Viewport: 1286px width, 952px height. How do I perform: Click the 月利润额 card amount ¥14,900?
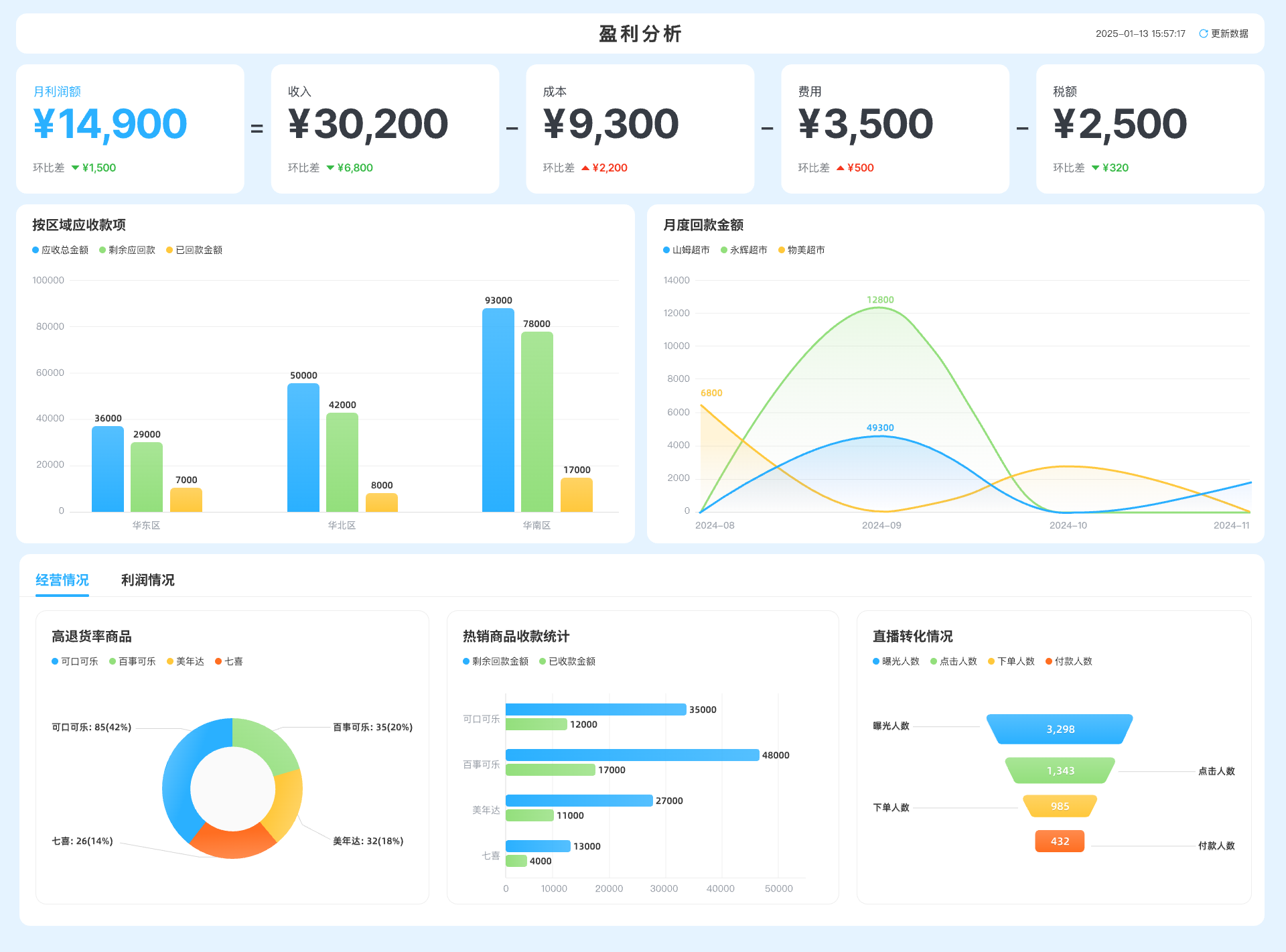coord(111,125)
